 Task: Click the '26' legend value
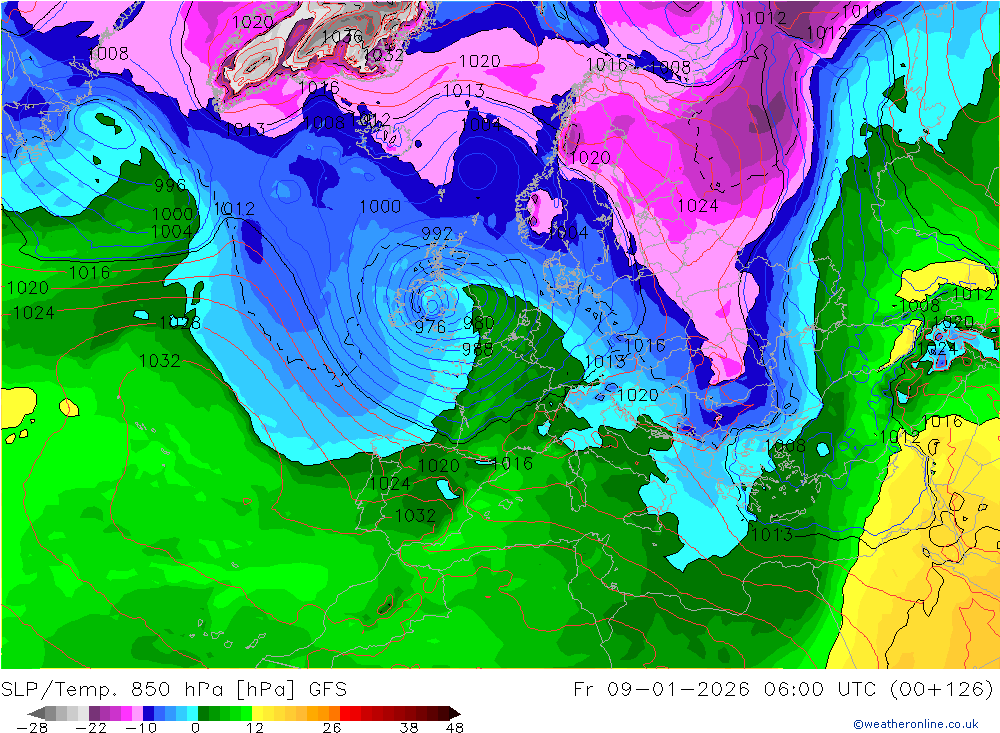(332, 728)
